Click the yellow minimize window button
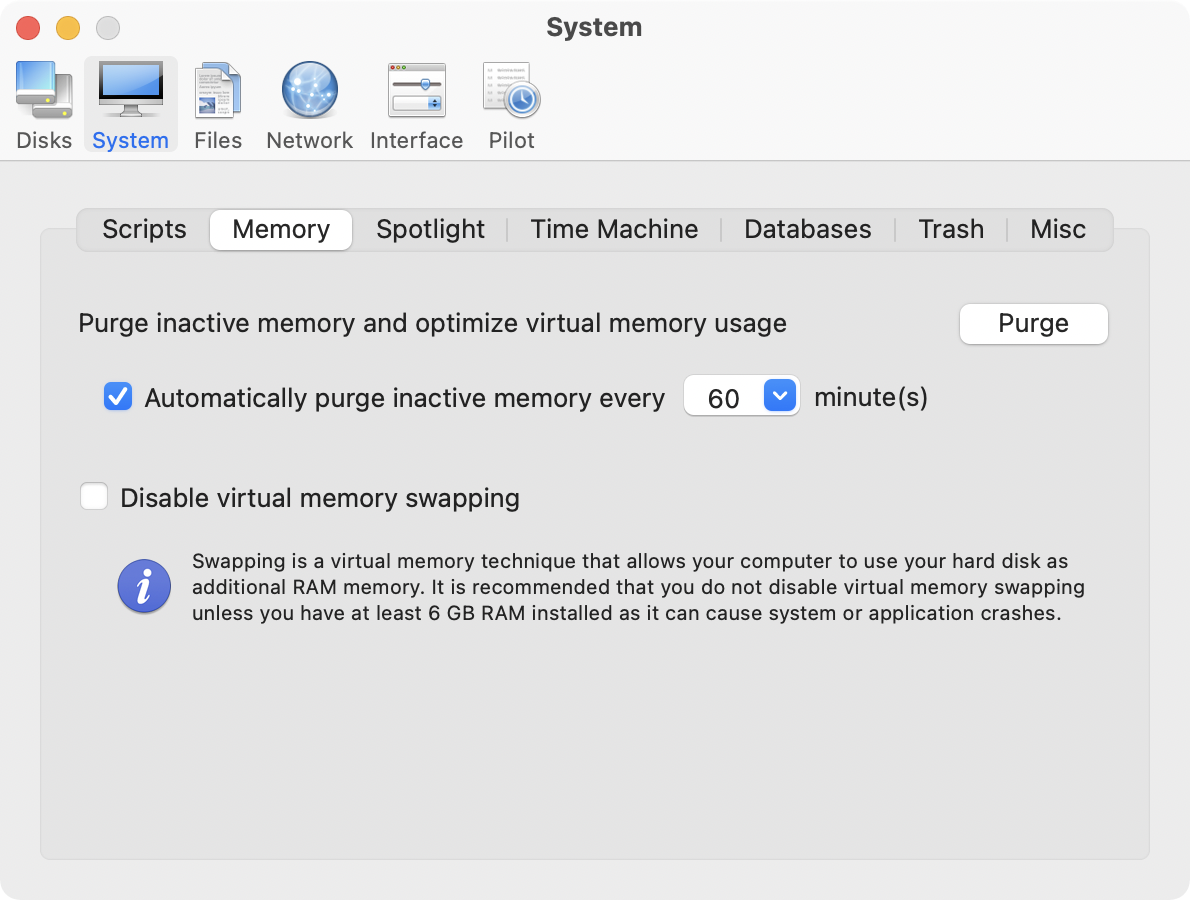 (x=67, y=28)
